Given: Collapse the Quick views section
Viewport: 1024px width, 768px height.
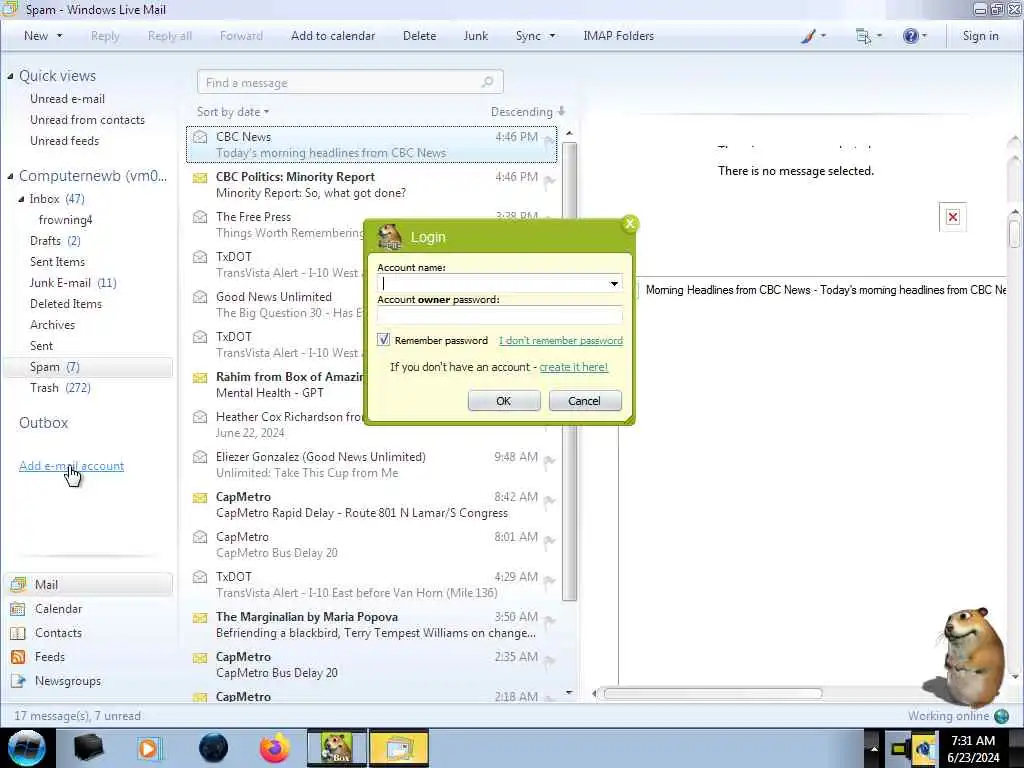Looking at the screenshot, I should [x=10, y=76].
